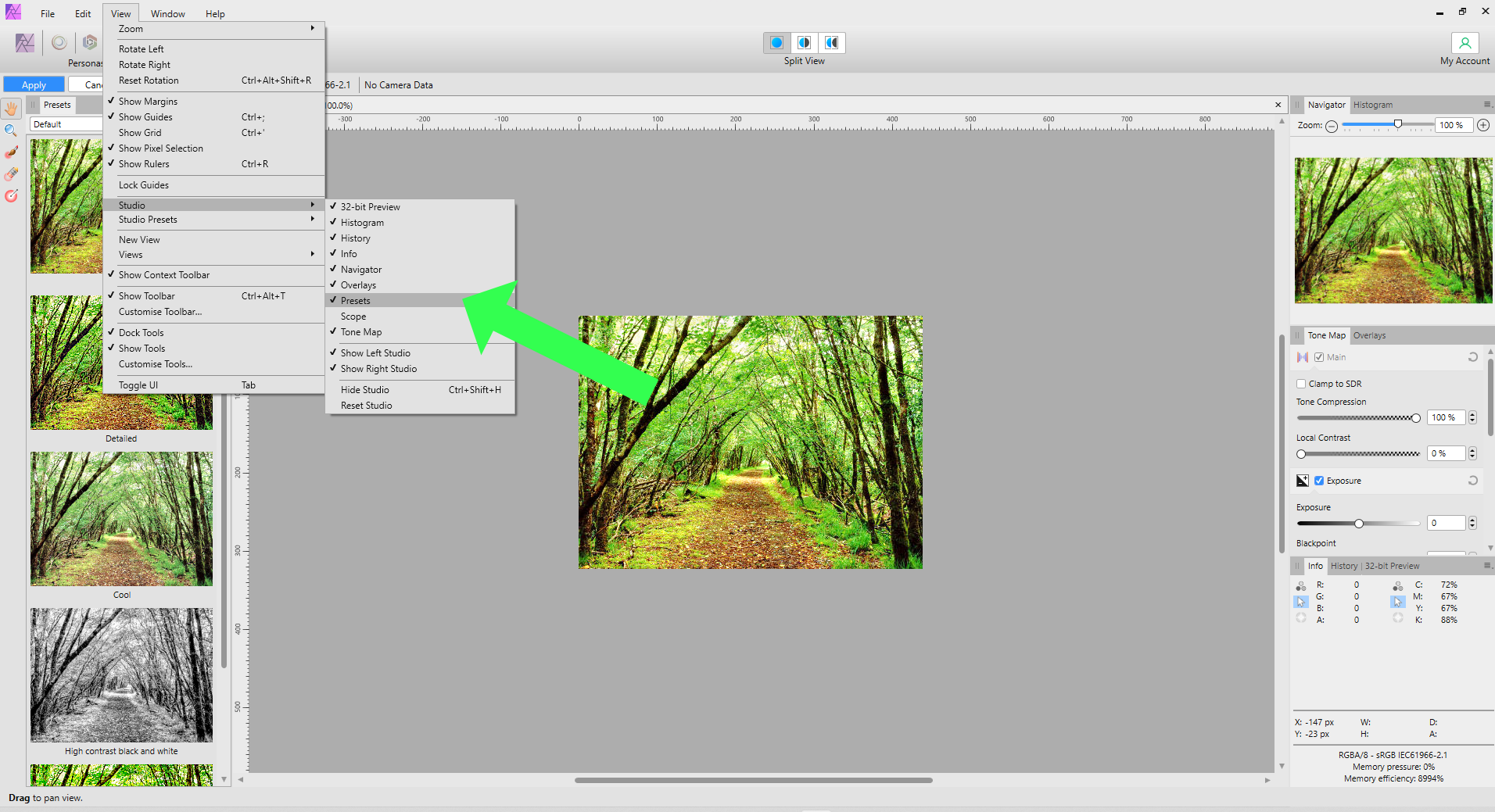Image resolution: width=1495 pixels, height=812 pixels.
Task: Open My Account icon
Action: [1465, 43]
